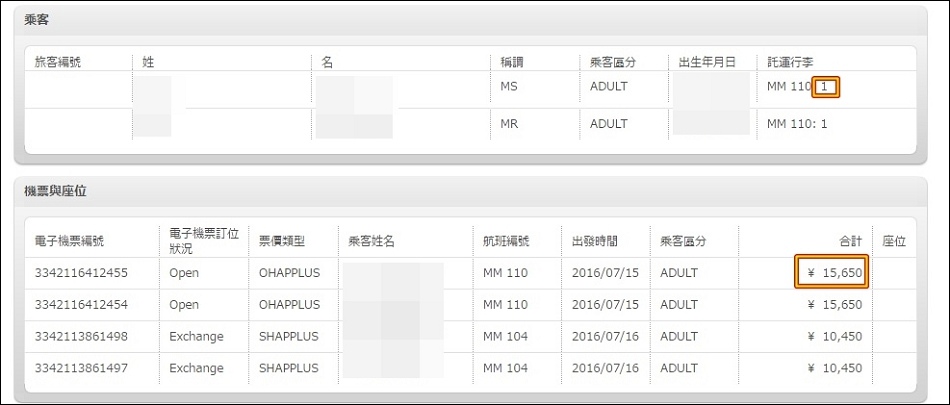
Task: Click SHAPPLUS fare type for ticket 3342113861497
Action: tap(288, 368)
